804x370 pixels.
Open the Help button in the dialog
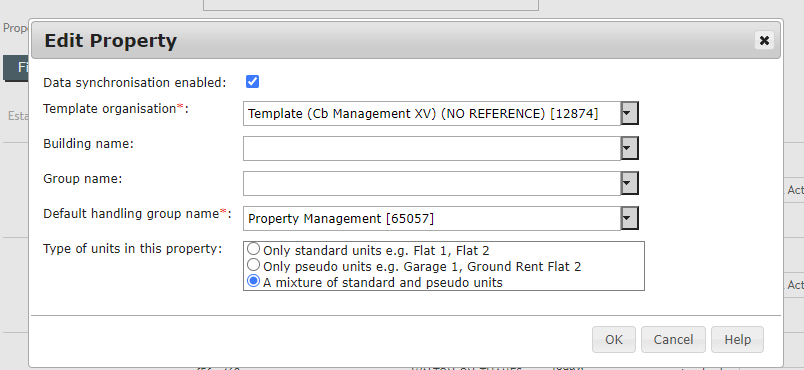(x=737, y=340)
